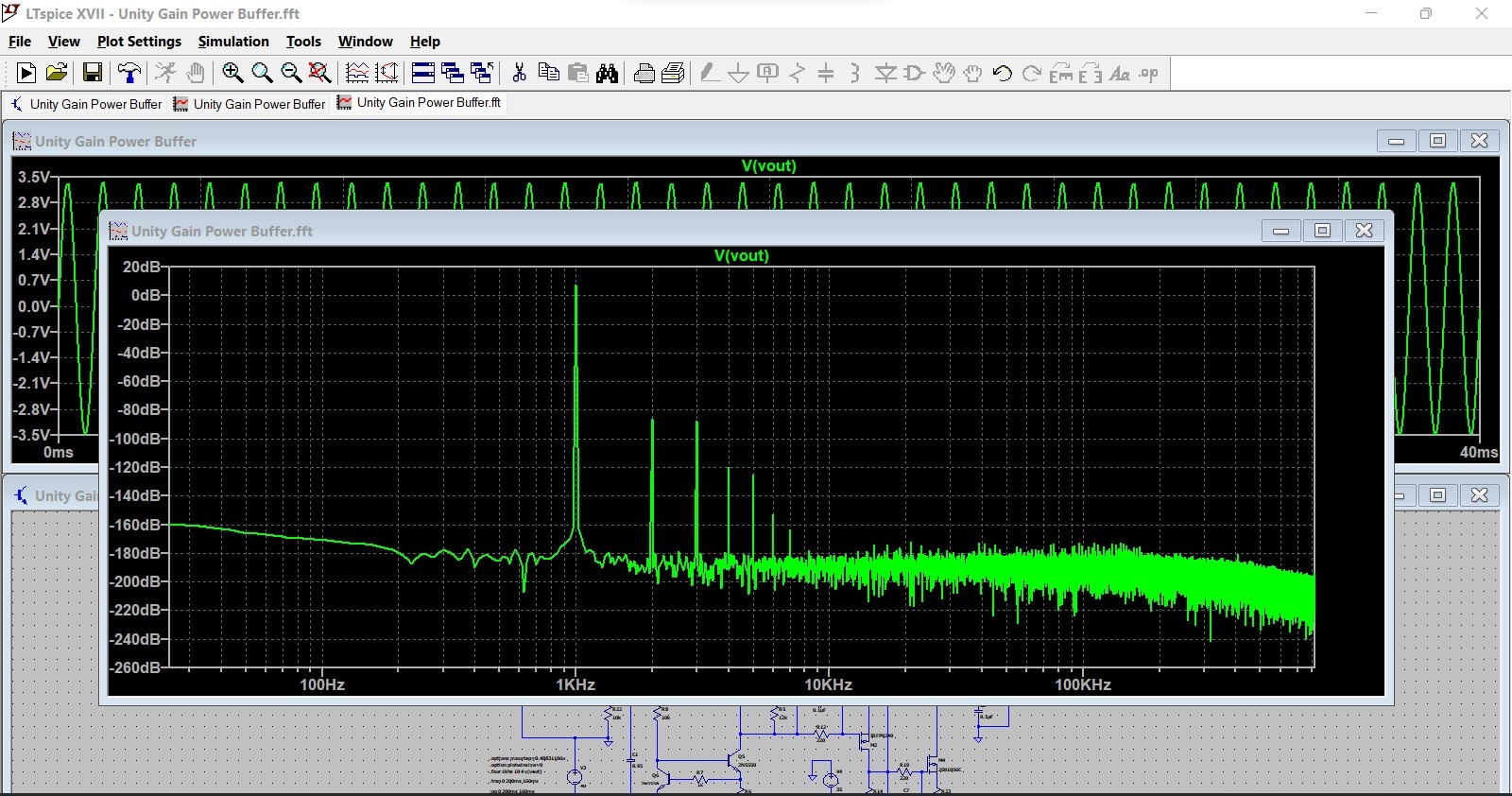The height and width of the screenshot is (796, 1512).
Task: Close the Unity Gain Power Buffer.fft window
Action: coord(1365,230)
